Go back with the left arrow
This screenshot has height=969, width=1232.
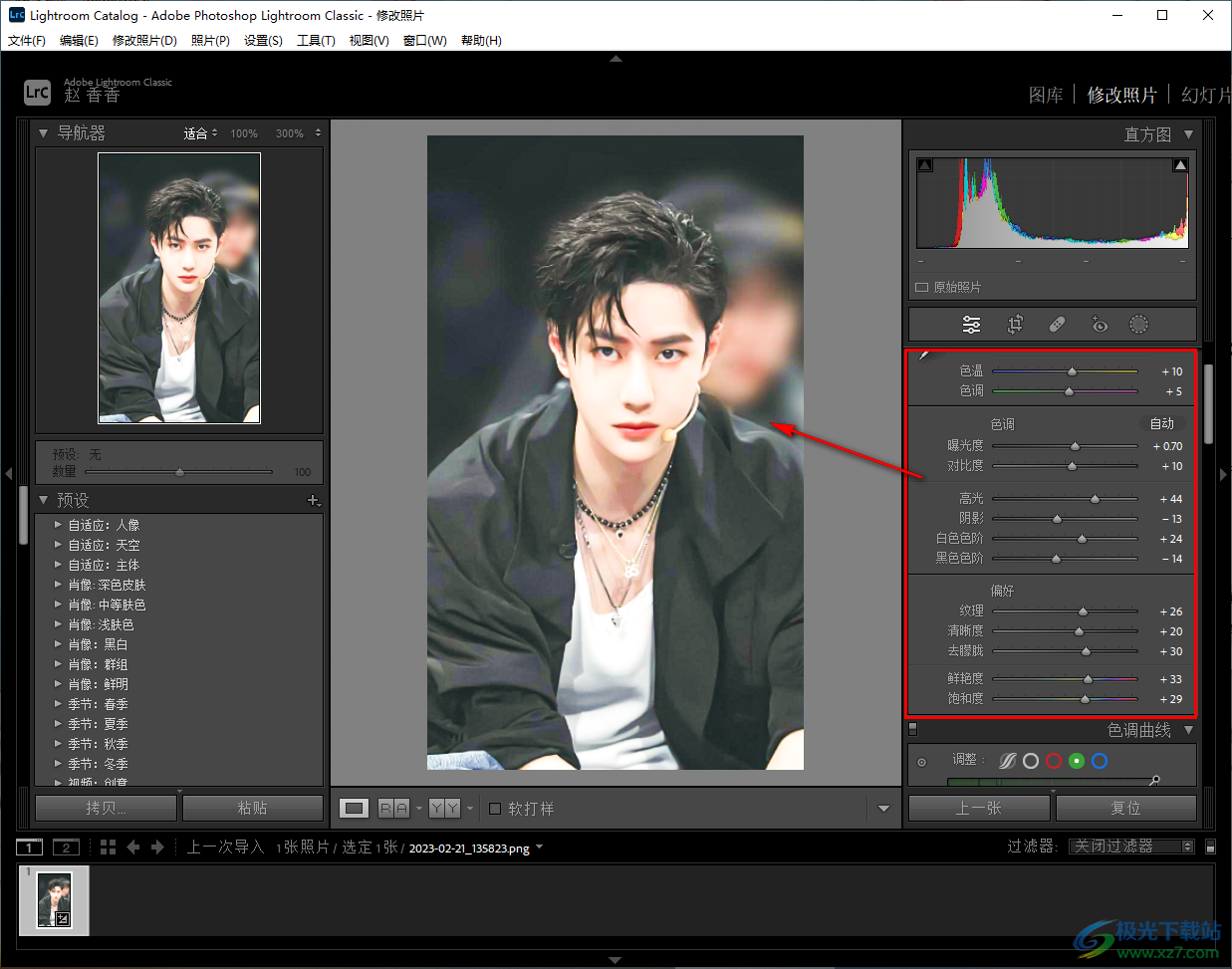point(133,848)
